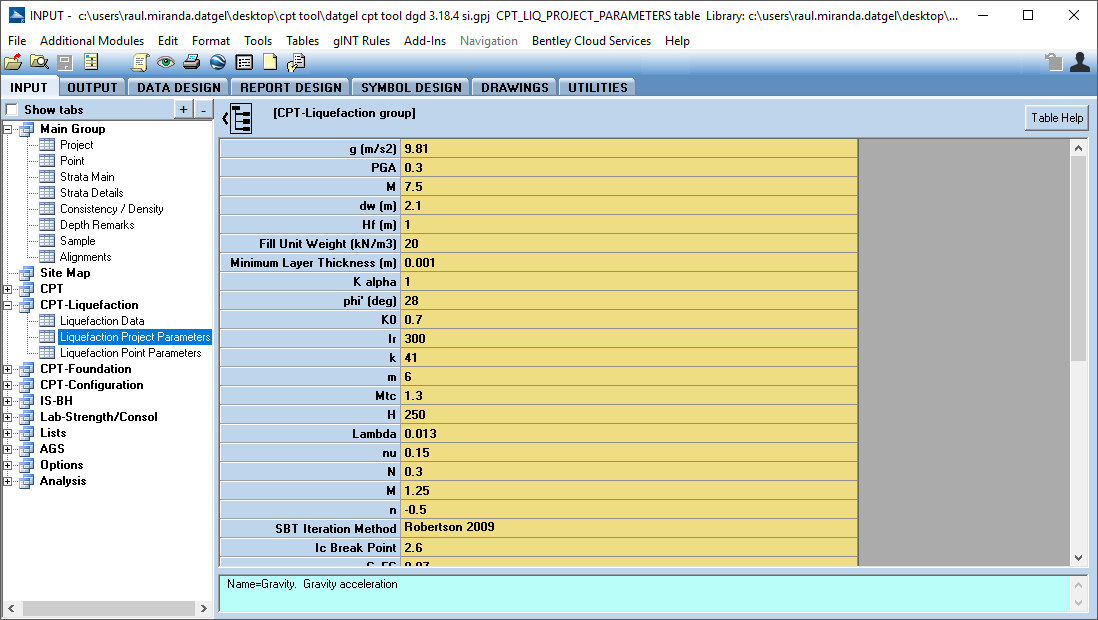Image resolution: width=1098 pixels, height=620 pixels.
Task: Click the Google Earth globe icon
Action: point(218,62)
